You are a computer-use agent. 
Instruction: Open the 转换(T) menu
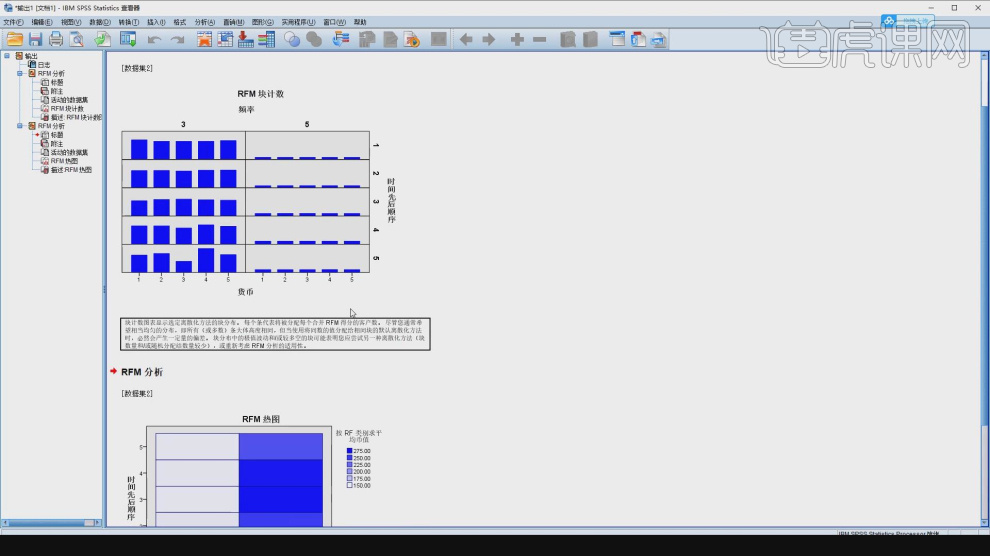tap(129, 22)
